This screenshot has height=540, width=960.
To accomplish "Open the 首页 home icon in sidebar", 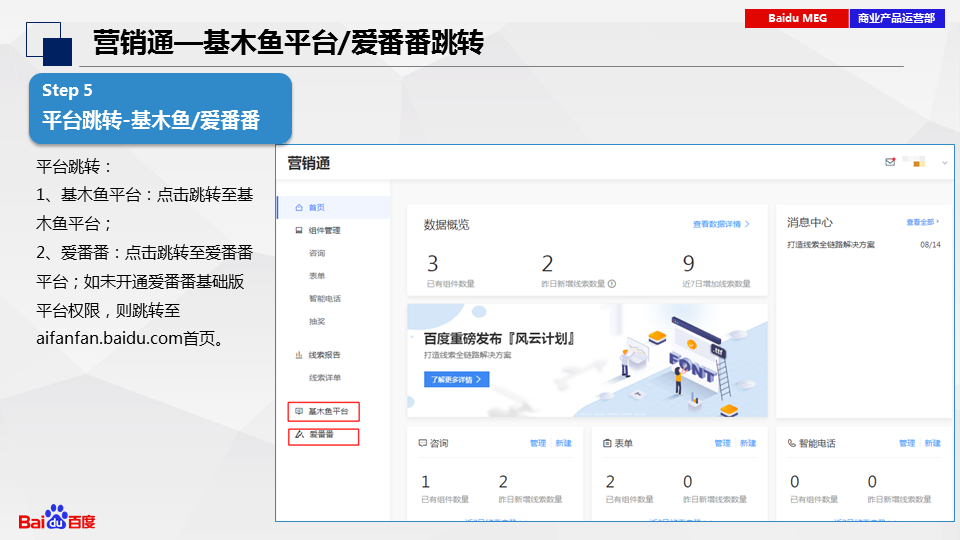I will pos(299,208).
